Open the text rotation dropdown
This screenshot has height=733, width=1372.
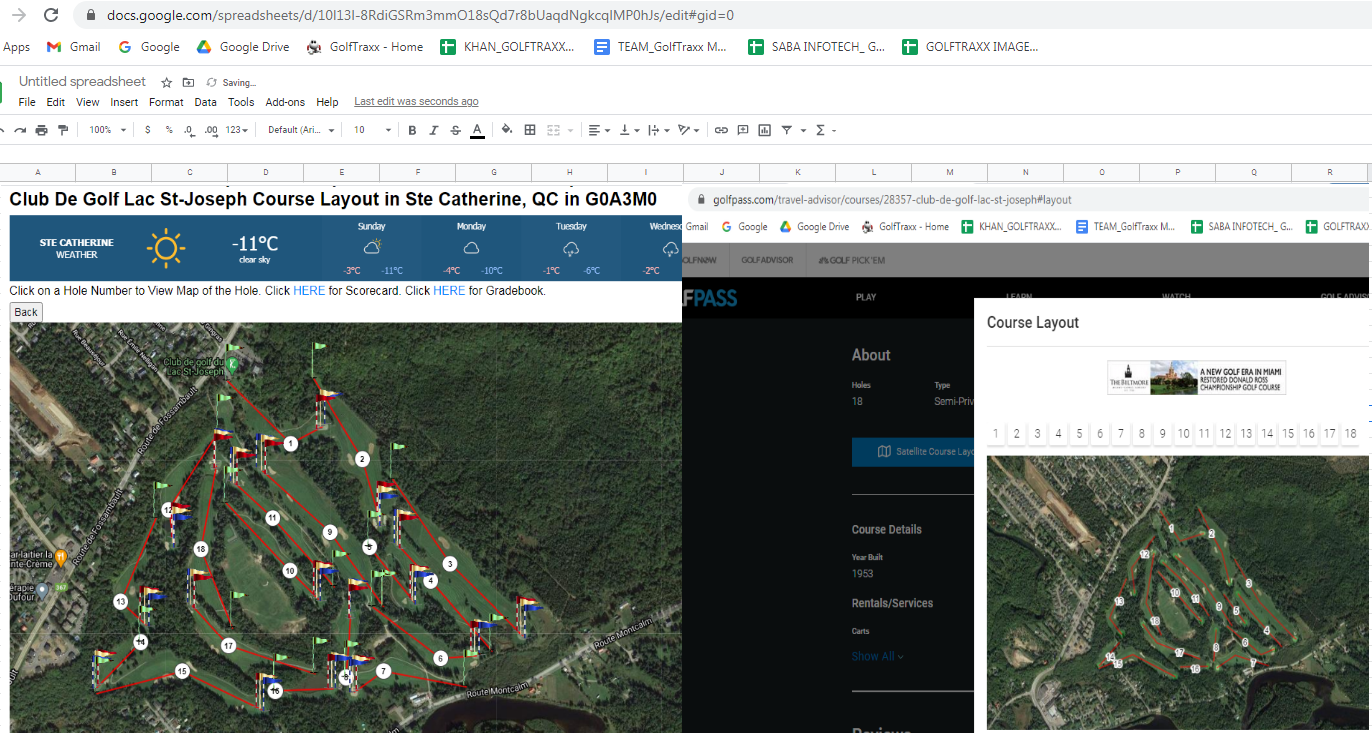689,130
